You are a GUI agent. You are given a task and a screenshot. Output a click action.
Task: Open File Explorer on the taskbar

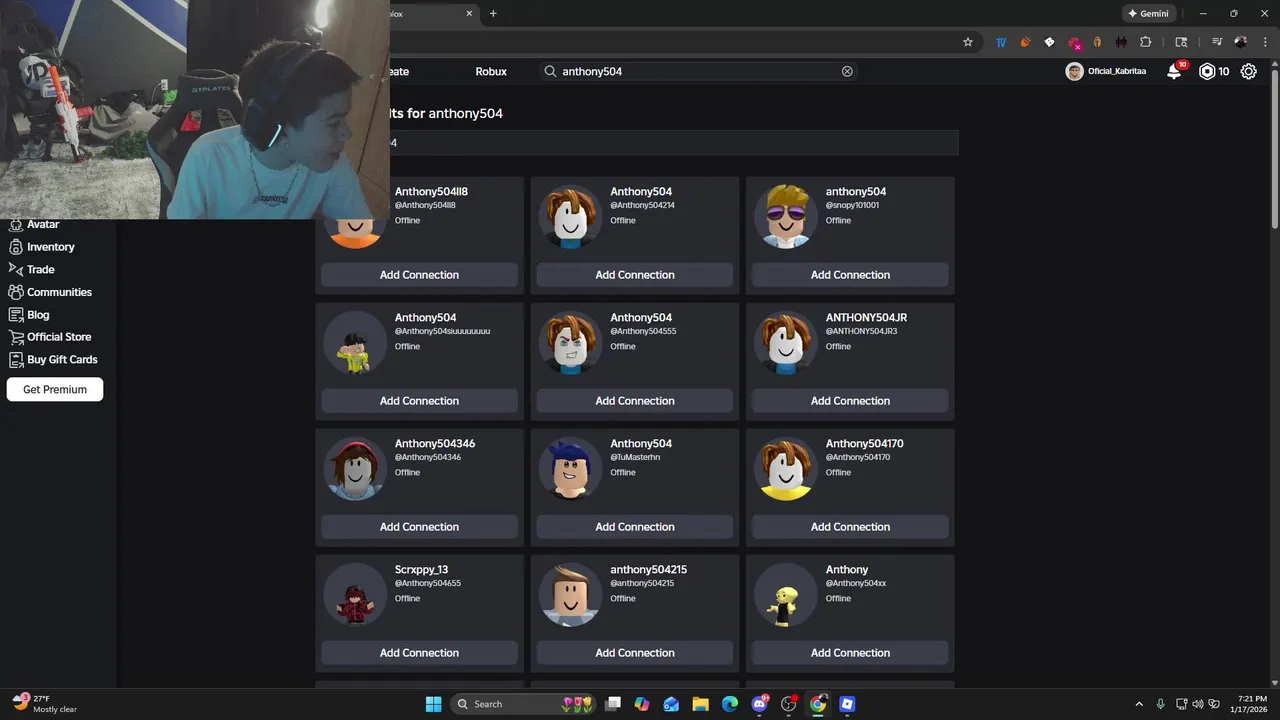point(700,704)
